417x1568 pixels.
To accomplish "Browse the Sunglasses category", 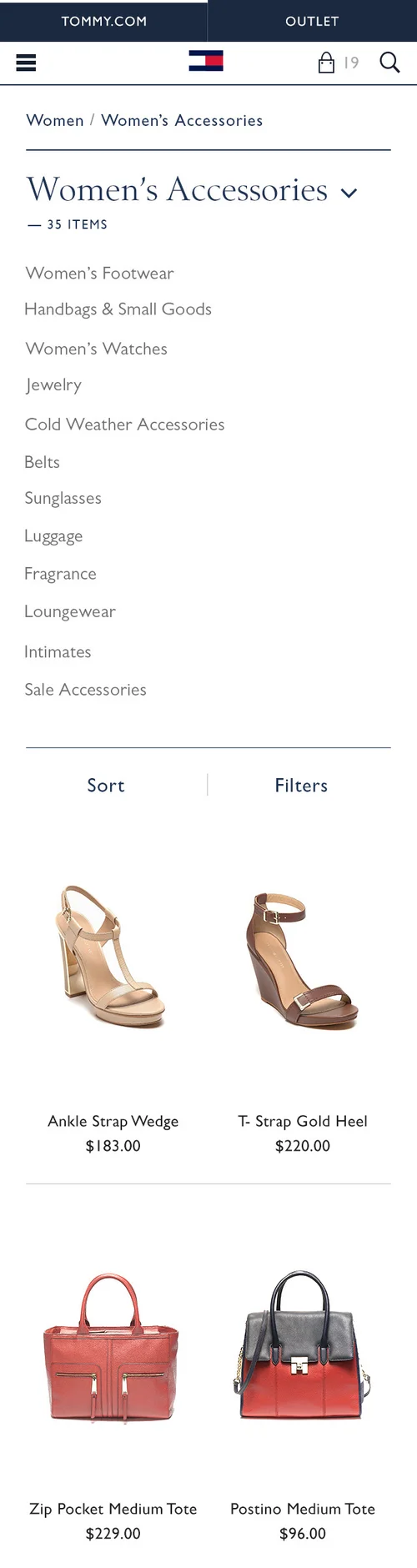I will tap(63, 498).
